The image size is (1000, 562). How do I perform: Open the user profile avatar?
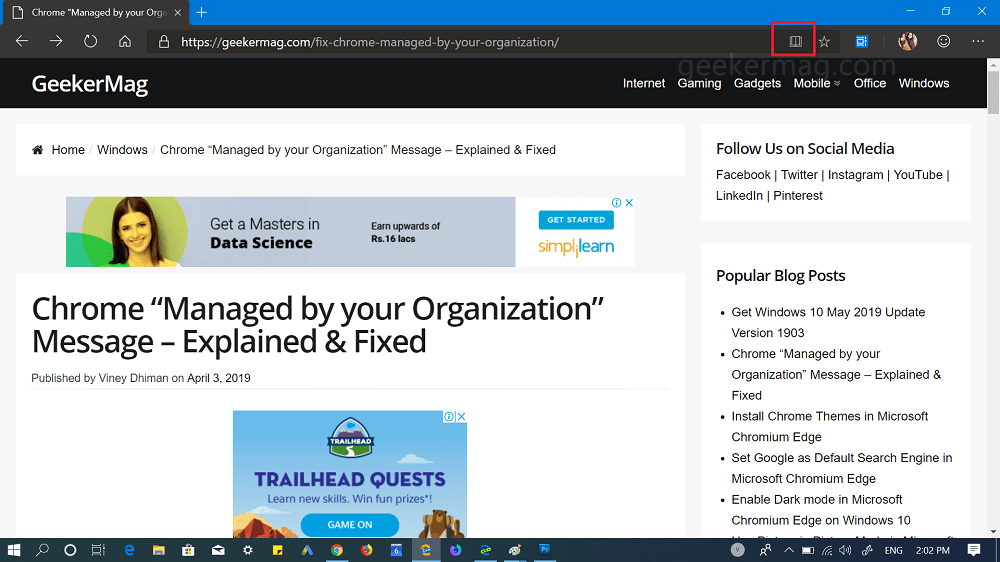click(x=908, y=41)
